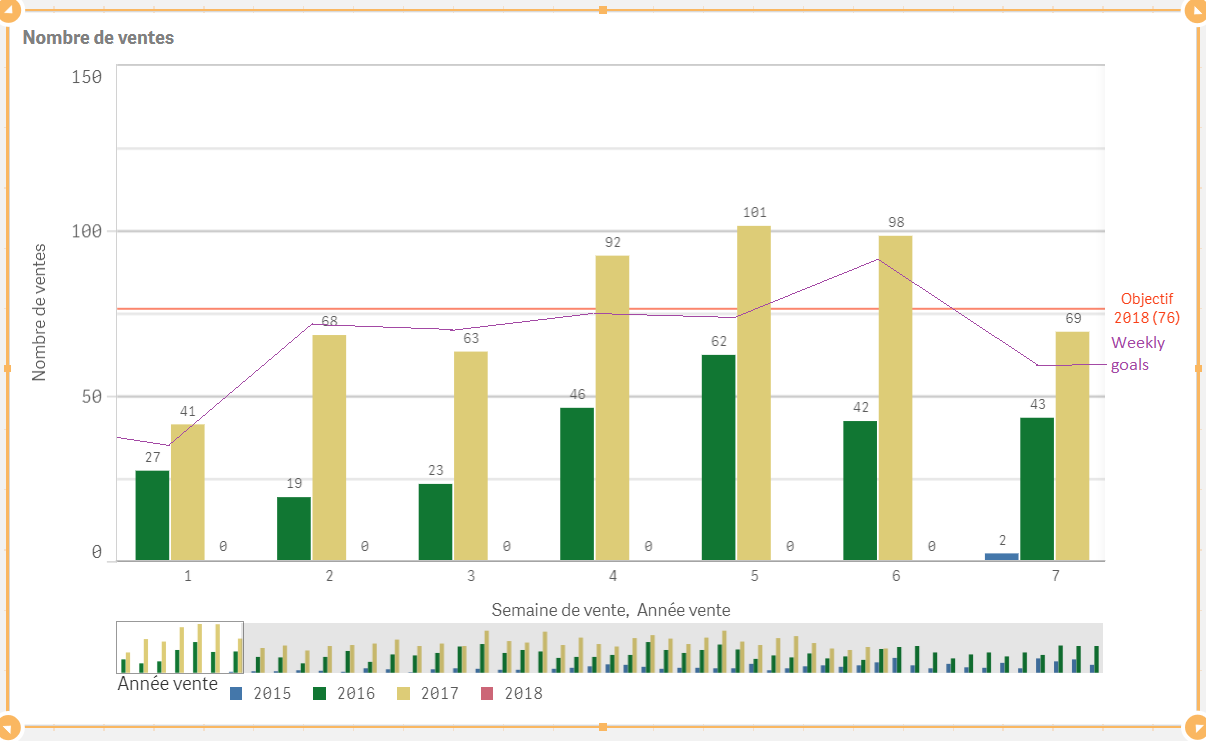Click week 4 on the x-axis
The width and height of the screenshot is (1206, 741).
tap(612, 576)
